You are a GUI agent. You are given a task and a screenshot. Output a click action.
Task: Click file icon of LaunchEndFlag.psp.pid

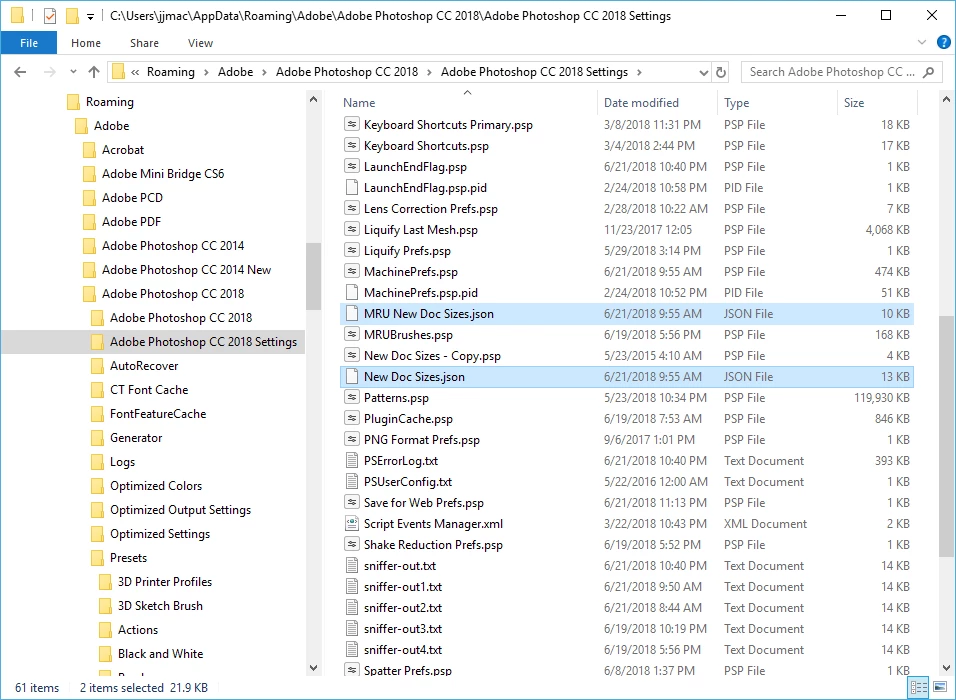click(351, 187)
